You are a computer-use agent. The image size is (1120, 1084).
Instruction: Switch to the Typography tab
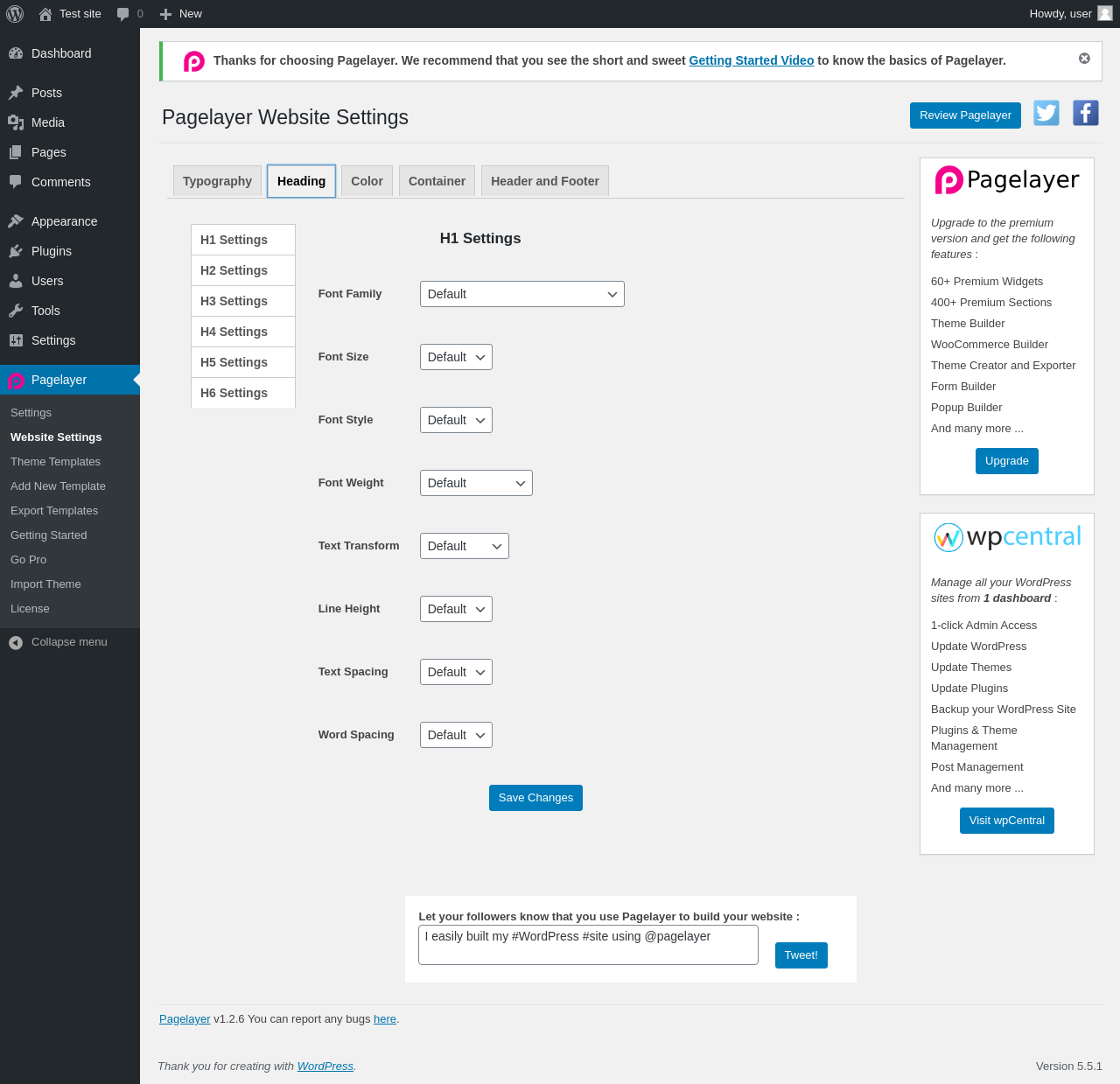coord(217,181)
